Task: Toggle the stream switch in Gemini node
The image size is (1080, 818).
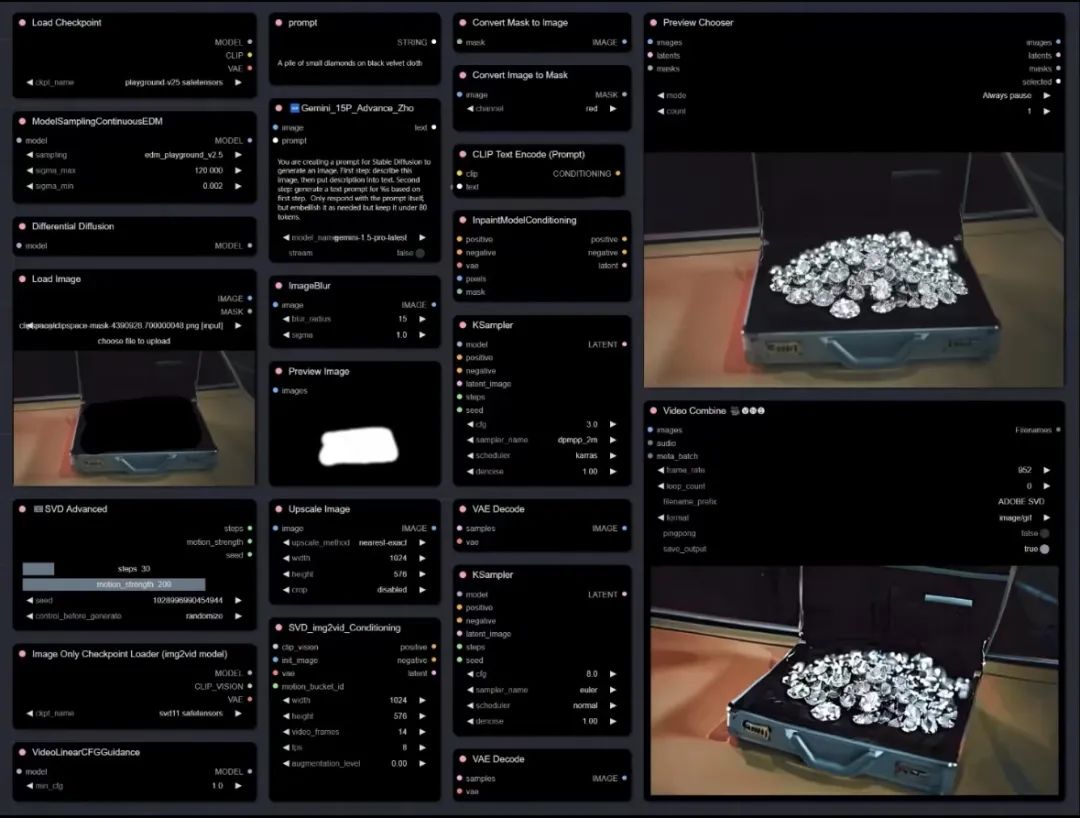Action: (419, 253)
